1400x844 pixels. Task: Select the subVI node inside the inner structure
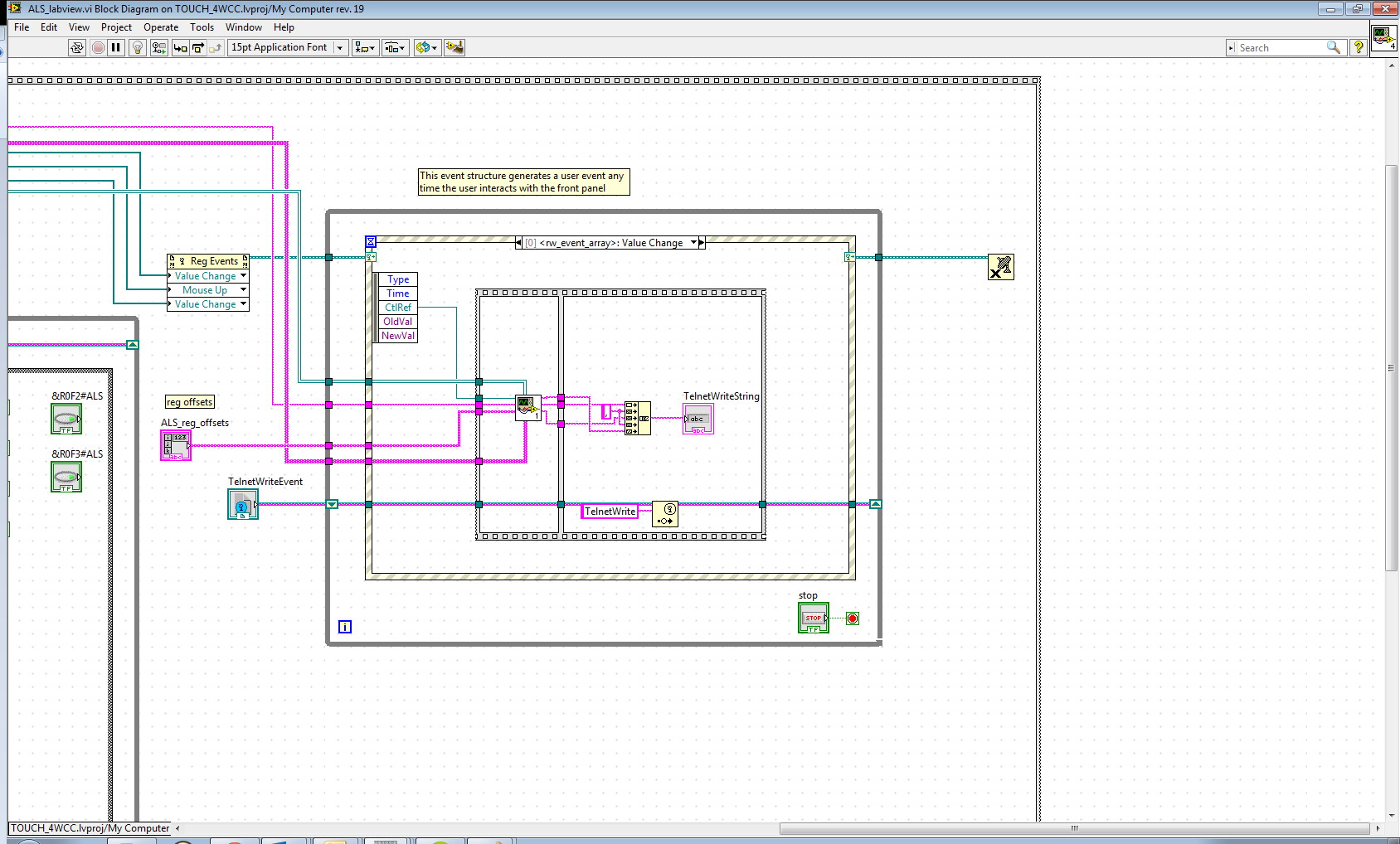[x=528, y=408]
